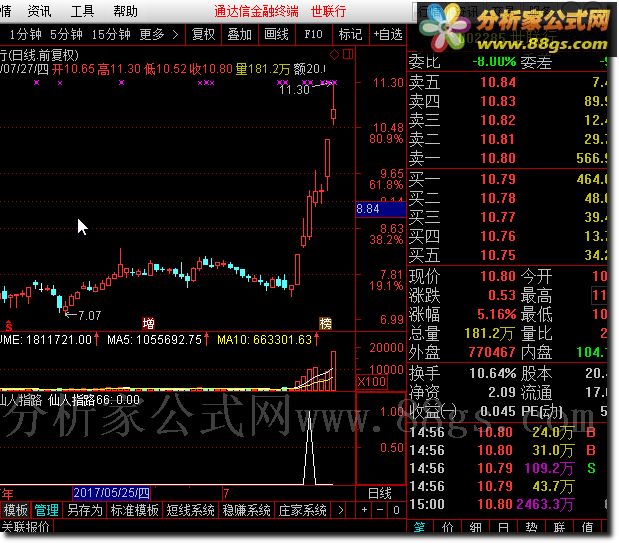This screenshot has height=543, width=619.
Task: Click the red S marker below candlesticks
Action: [x=8, y=326]
